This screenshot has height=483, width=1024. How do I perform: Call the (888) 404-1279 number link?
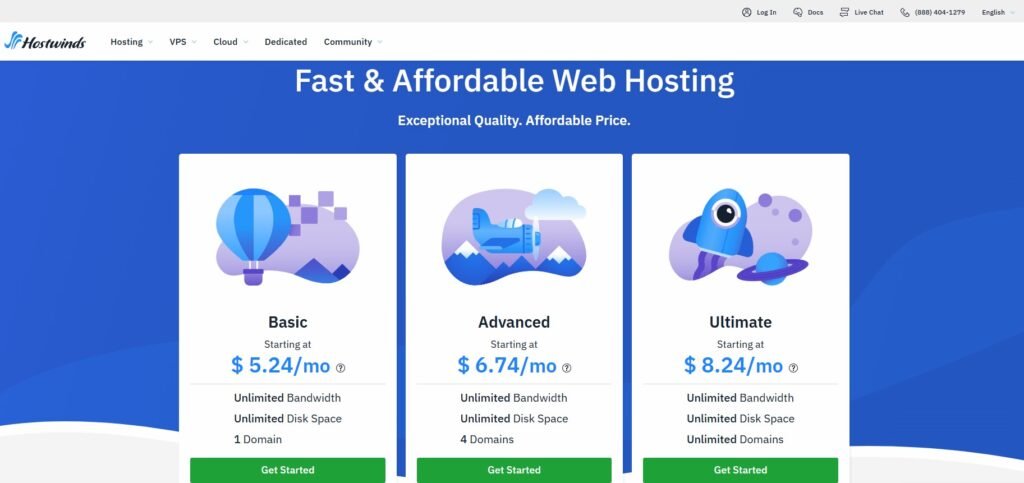940,12
